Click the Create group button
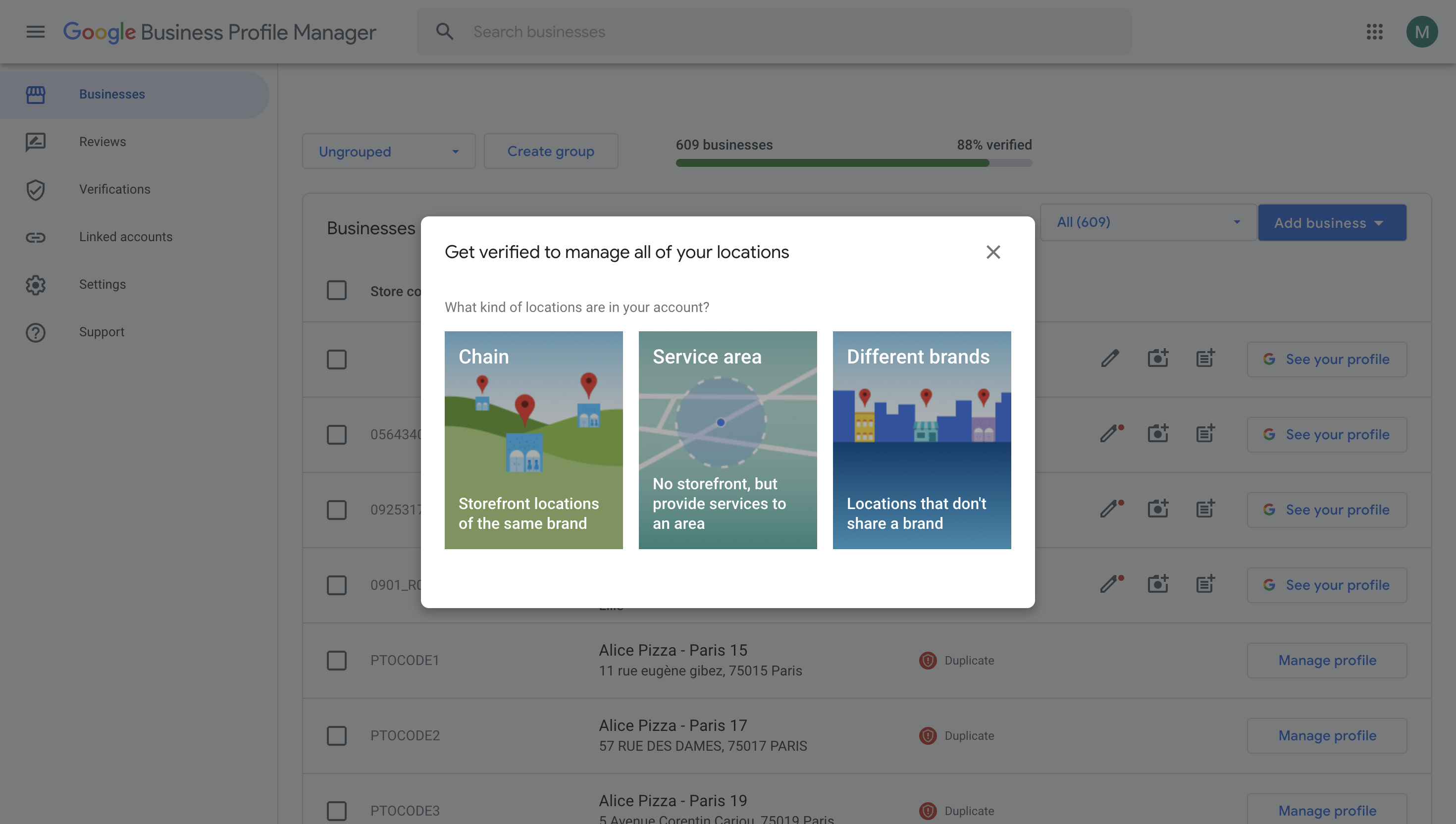 click(551, 151)
